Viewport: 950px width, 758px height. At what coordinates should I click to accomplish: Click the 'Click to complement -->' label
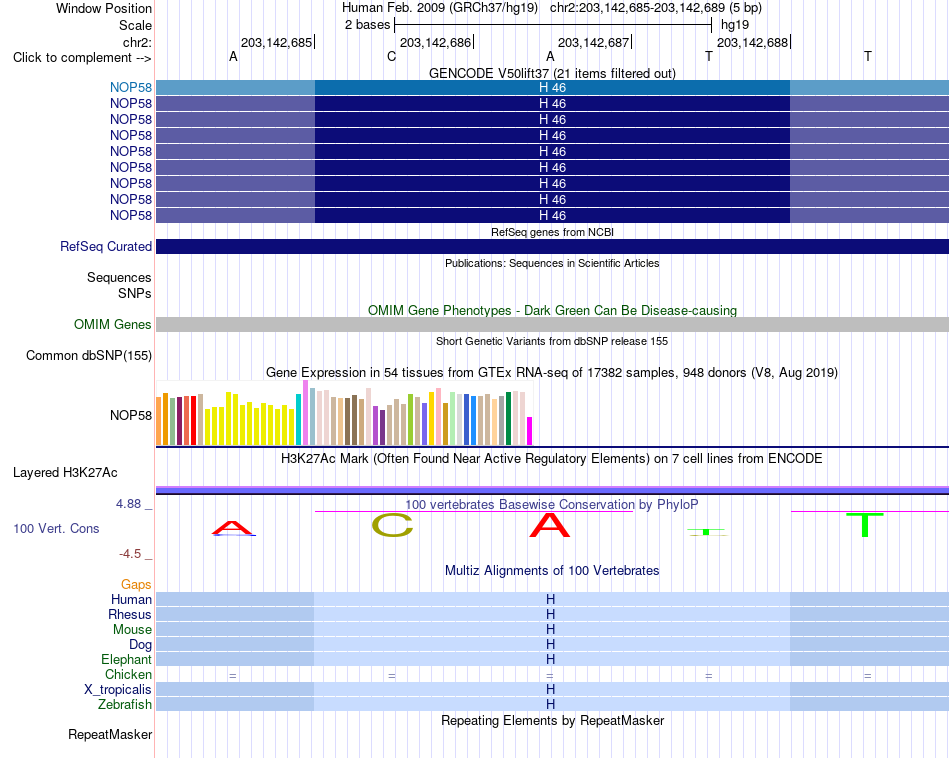[82, 58]
